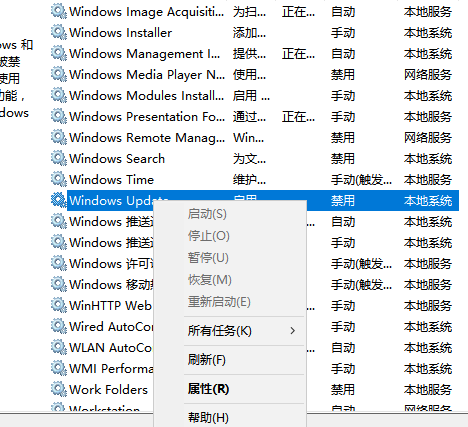Choose 帮助(H) in the context menu
The width and height of the screenshot is (468, 427).
tap(208, 418)
